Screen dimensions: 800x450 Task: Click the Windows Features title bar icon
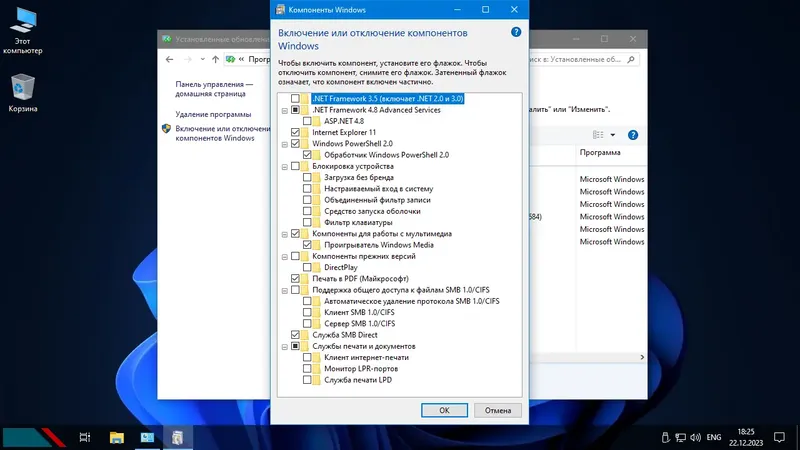(x=280, y=9)
